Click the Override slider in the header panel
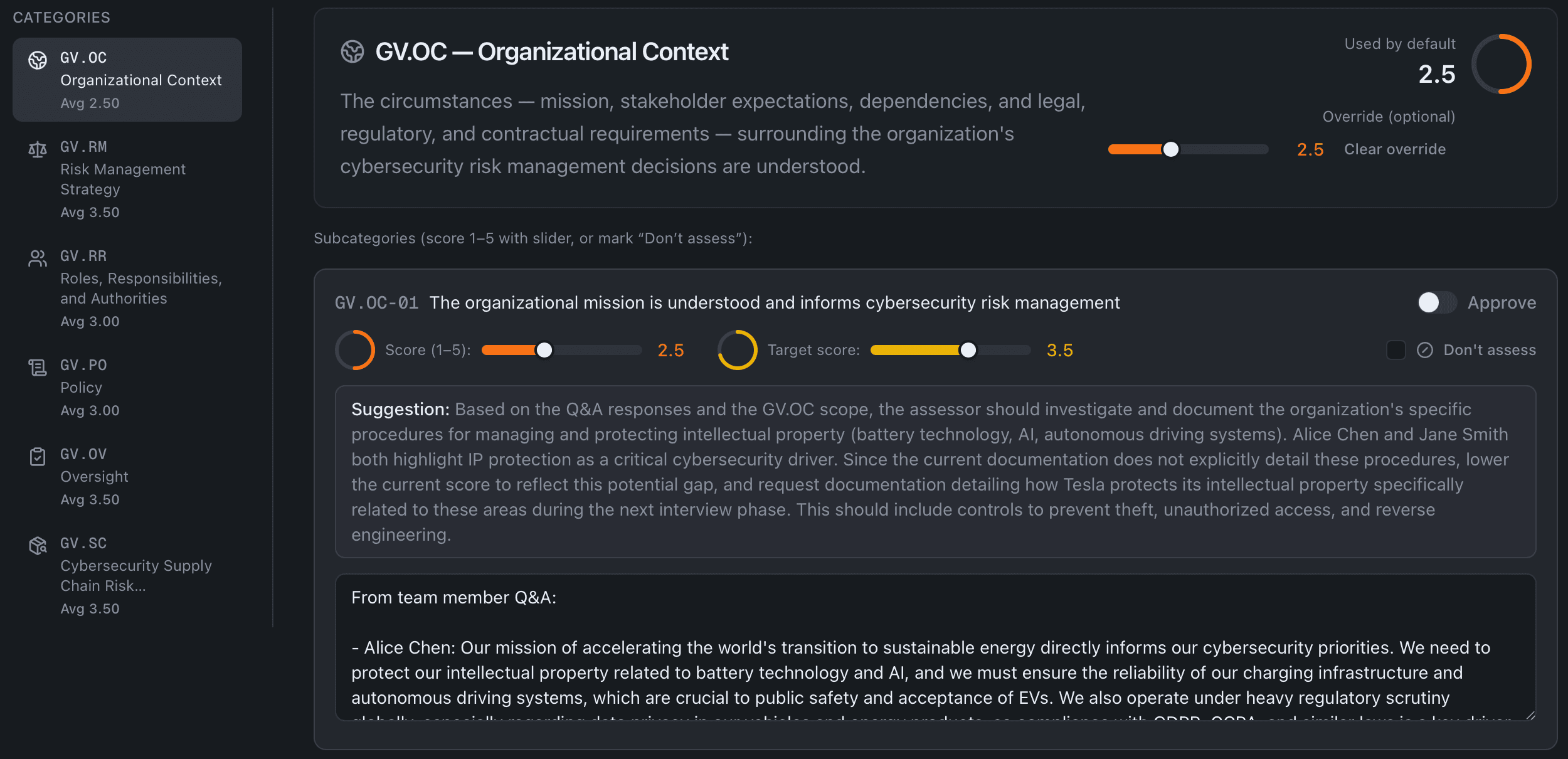Viewport: 1568px width, 759px height. coord(1171,149)
